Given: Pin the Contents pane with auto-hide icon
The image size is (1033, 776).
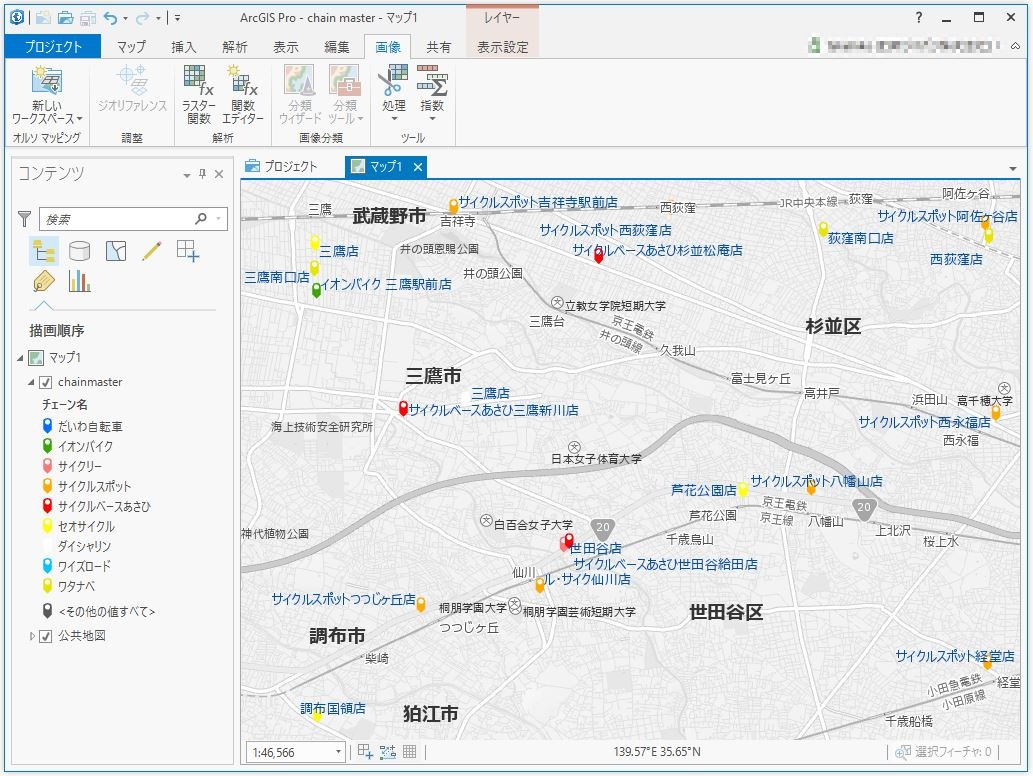Looking at the screenshot, I should click(x=202, y=174).
